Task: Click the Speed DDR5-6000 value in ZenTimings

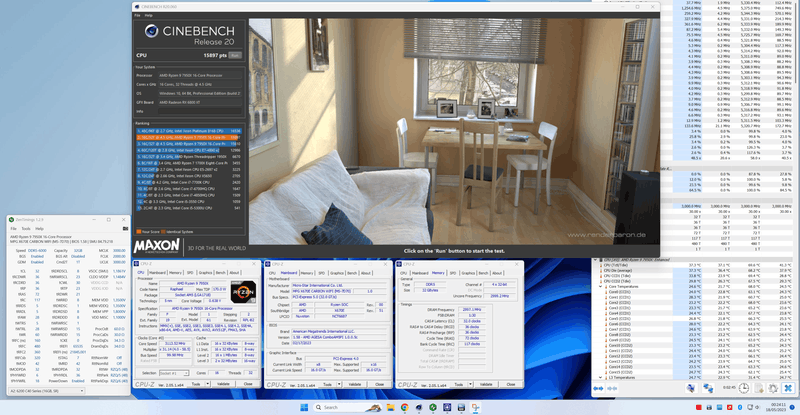Action: (37, 251)
